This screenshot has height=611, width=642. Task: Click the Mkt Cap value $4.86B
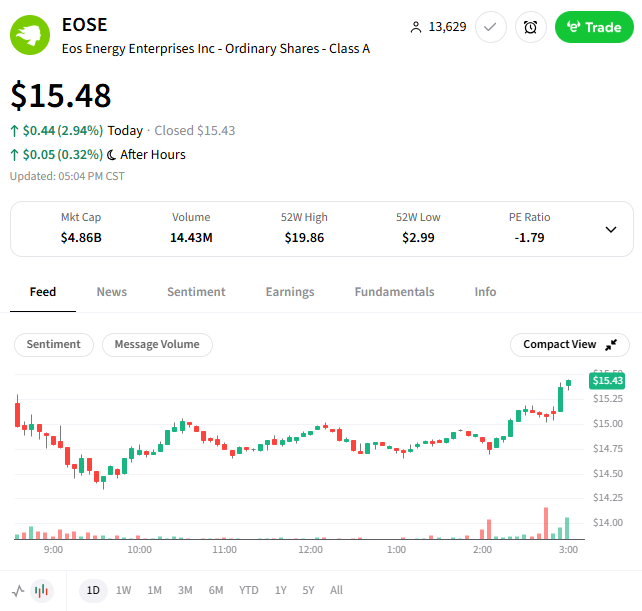point(81,238)
